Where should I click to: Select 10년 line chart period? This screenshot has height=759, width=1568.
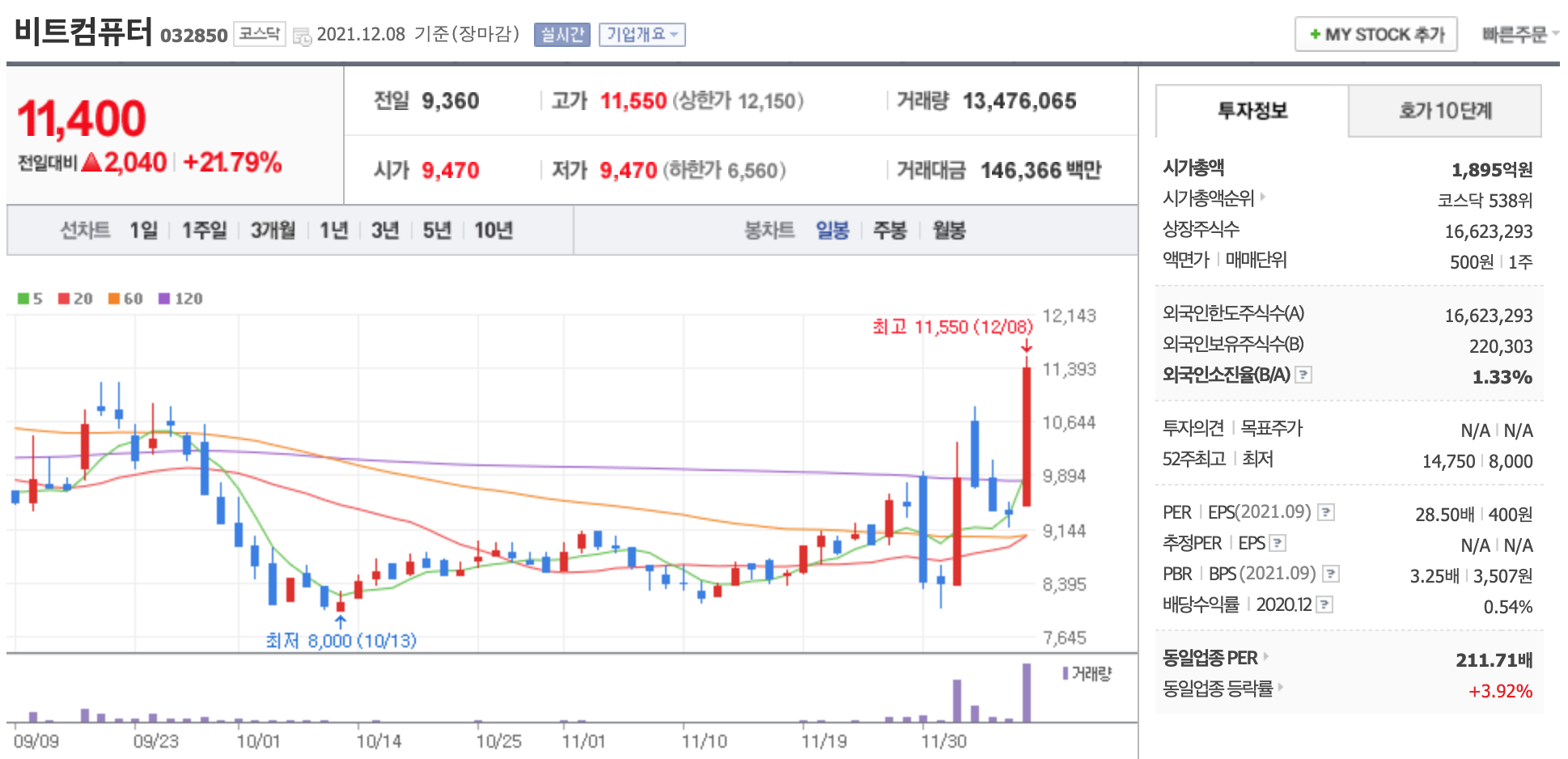[x=494, y=231]
